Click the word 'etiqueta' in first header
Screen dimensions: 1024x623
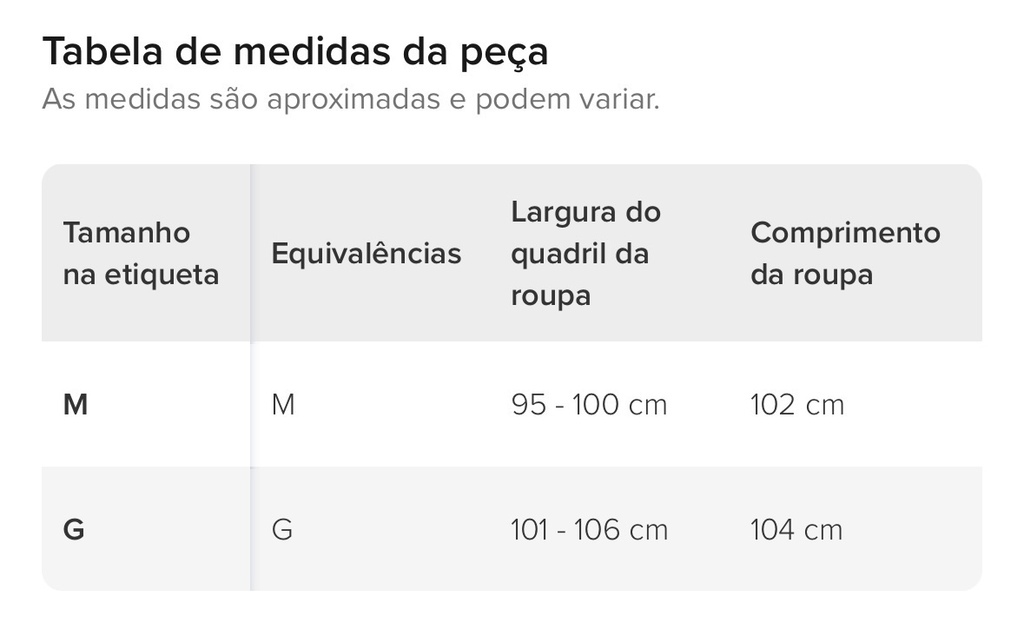[162, 275]
